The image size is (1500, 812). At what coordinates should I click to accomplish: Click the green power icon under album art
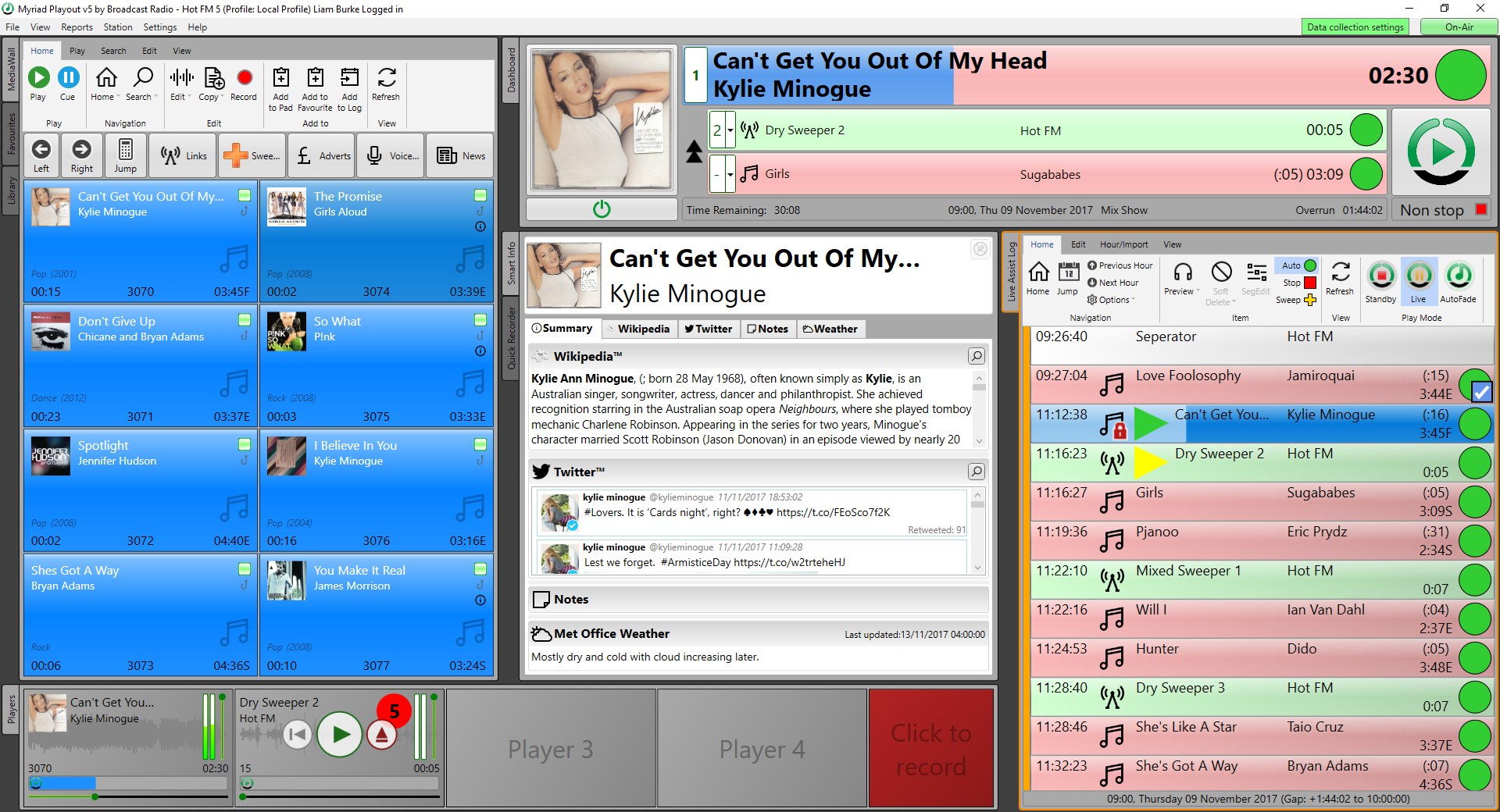pyautogui.click(x=602, y=209)
